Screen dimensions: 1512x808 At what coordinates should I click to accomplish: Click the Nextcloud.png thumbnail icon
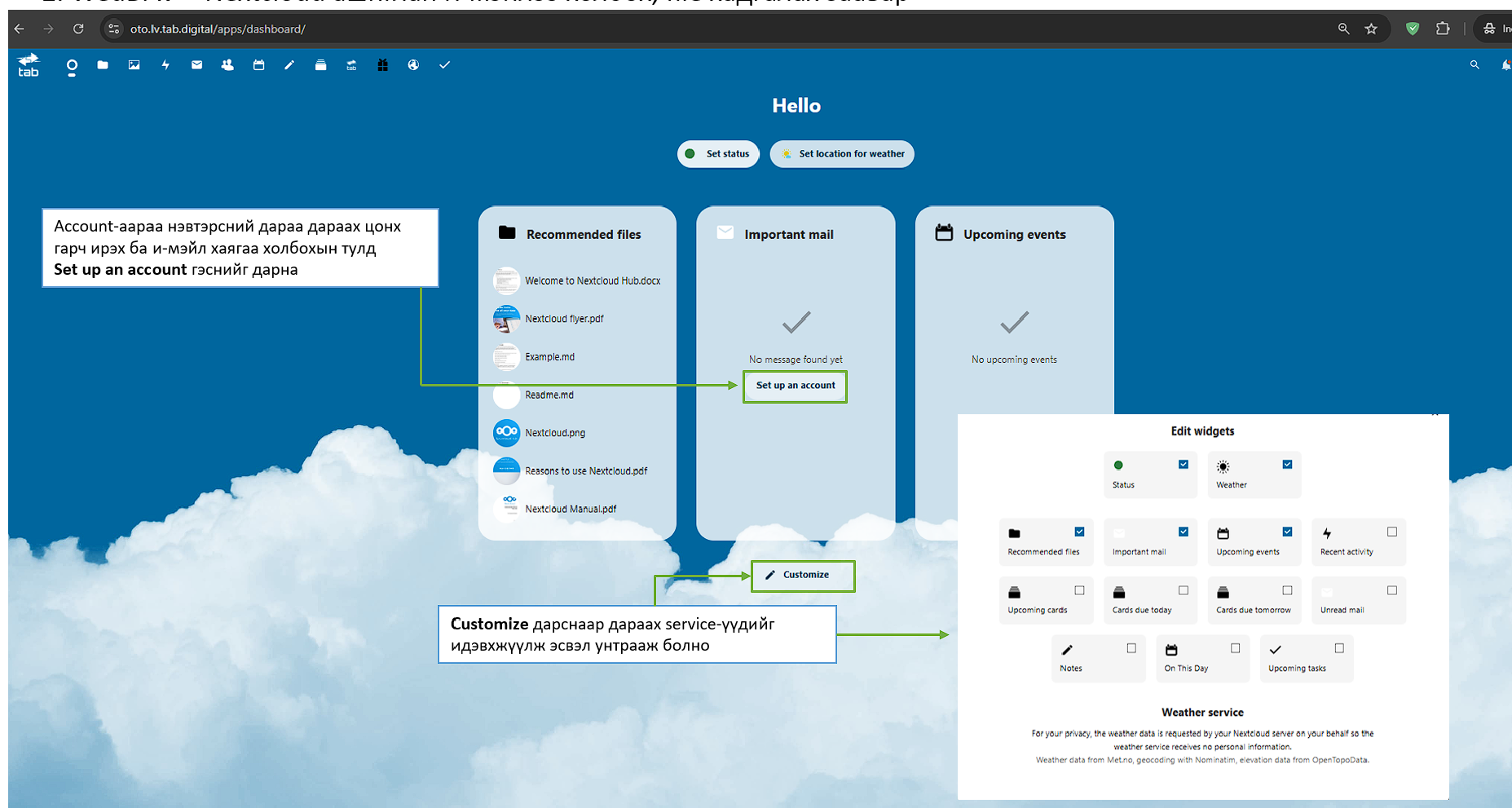point(506,433)
